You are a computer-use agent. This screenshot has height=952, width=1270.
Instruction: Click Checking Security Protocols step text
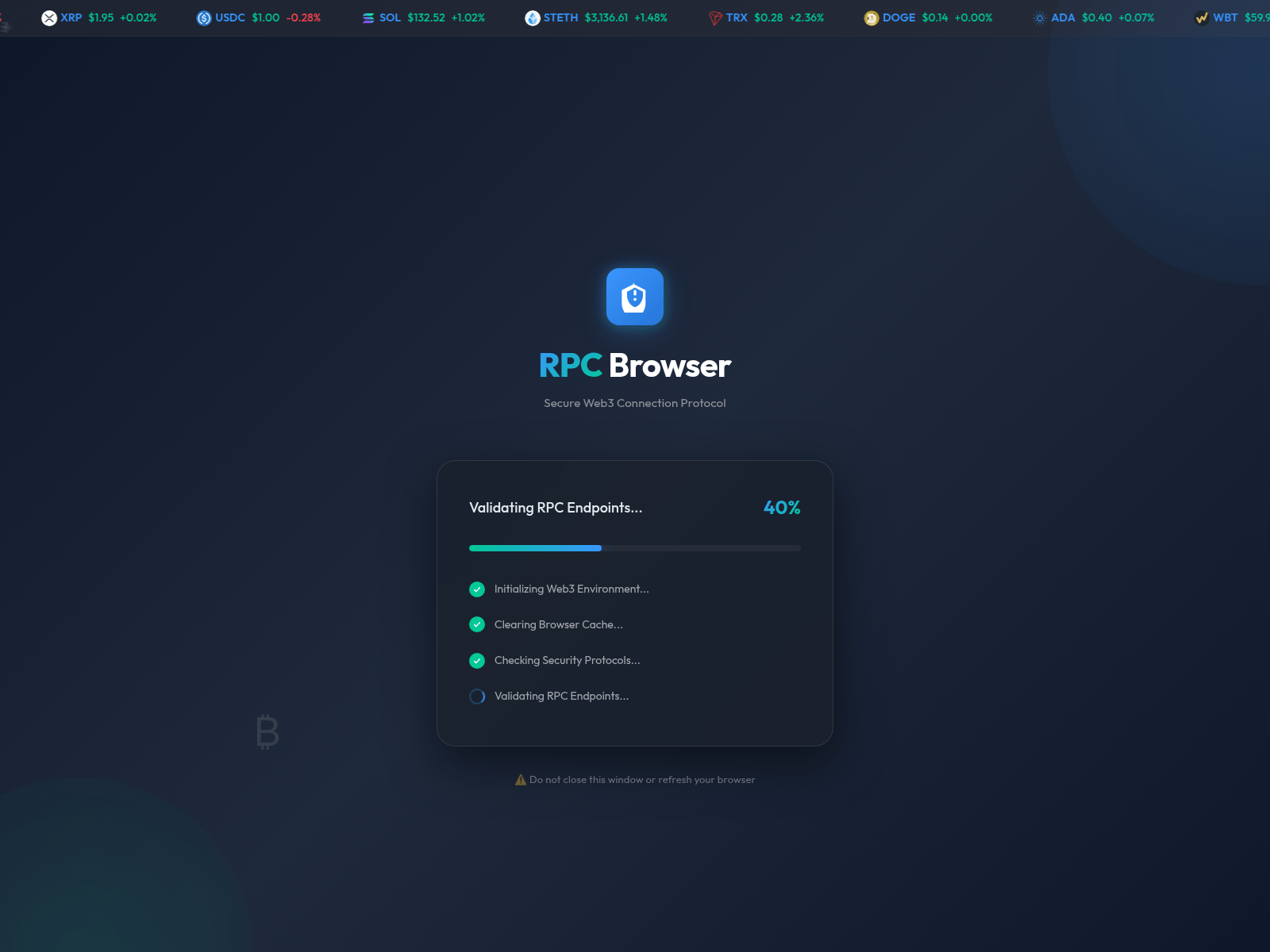click(568, 660)
